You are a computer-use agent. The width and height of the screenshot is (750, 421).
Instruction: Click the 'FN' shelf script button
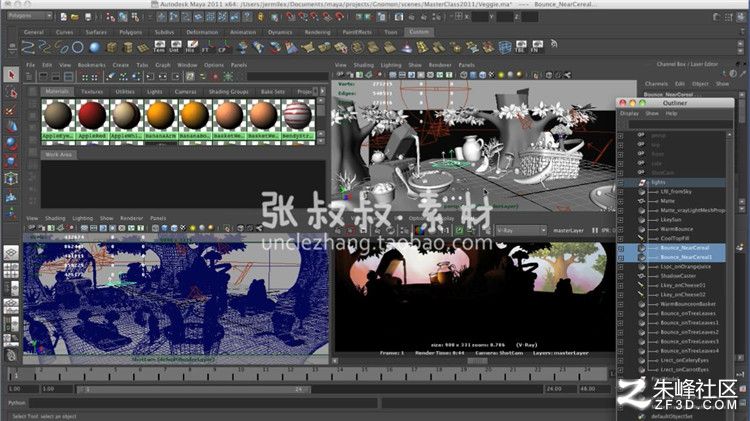click(537, 47)
